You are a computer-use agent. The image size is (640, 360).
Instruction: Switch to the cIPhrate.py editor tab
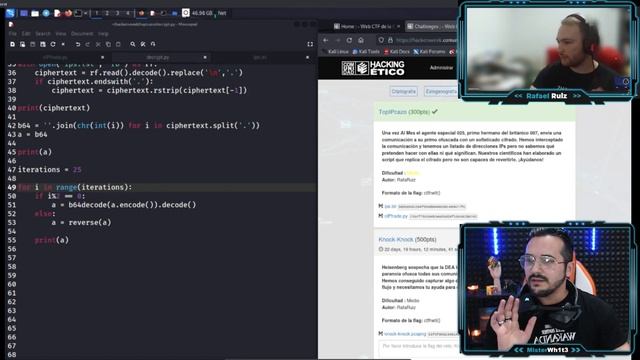click(x=55, y=58)
